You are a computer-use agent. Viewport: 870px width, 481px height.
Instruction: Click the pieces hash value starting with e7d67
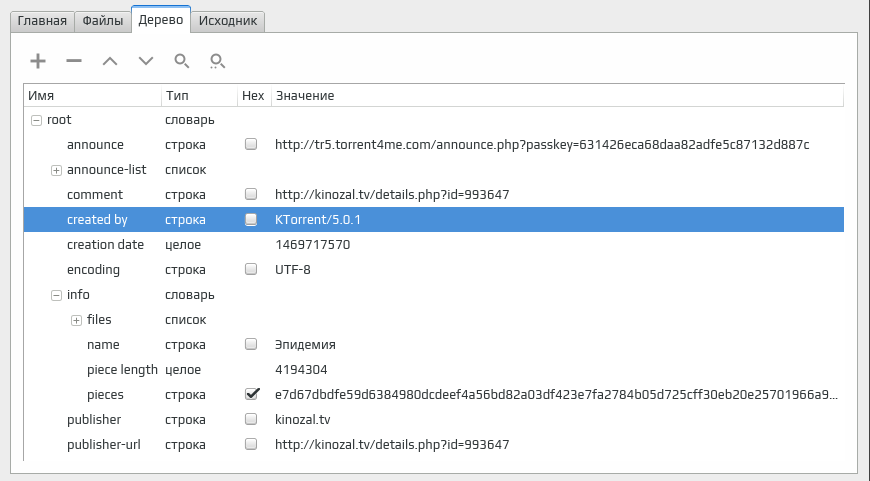coord(557,394)
